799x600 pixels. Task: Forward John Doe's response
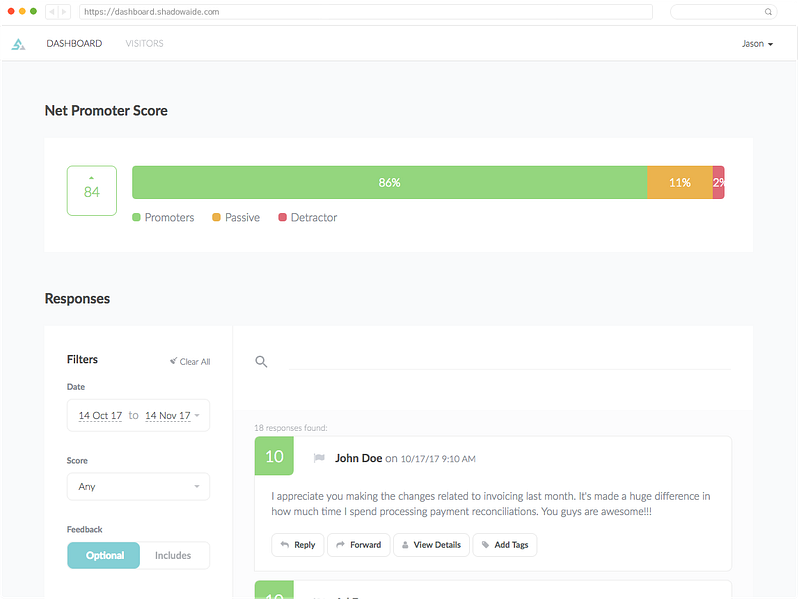[359, 545]
